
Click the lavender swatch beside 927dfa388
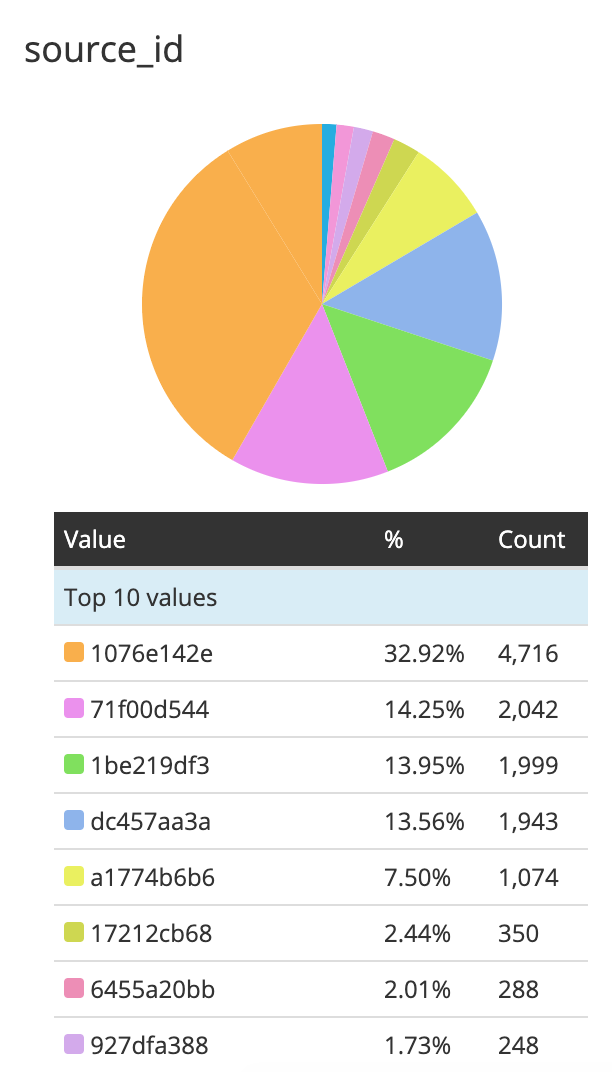point(74,1045)
